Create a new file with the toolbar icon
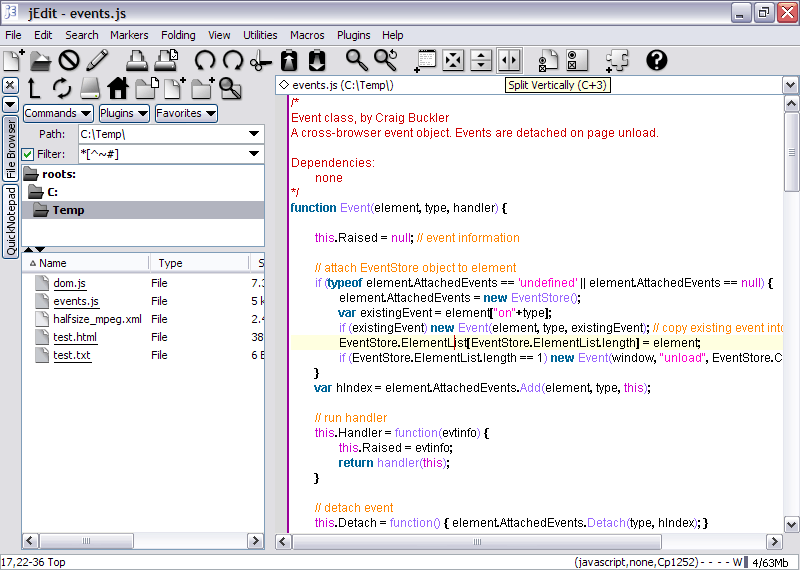The width and height of the screenshot is (800, 570). [14, 60]
